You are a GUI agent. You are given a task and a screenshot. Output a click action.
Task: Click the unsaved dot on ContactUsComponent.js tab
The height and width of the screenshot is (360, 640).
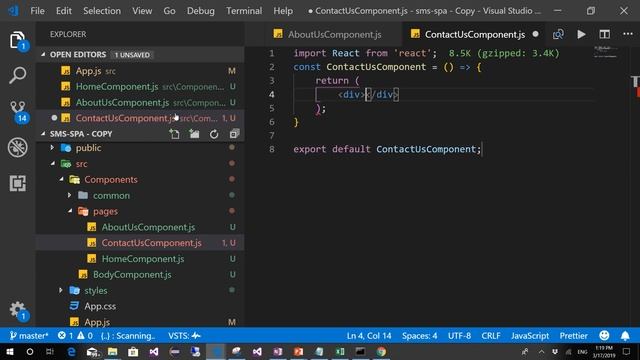tap(536, 34)
